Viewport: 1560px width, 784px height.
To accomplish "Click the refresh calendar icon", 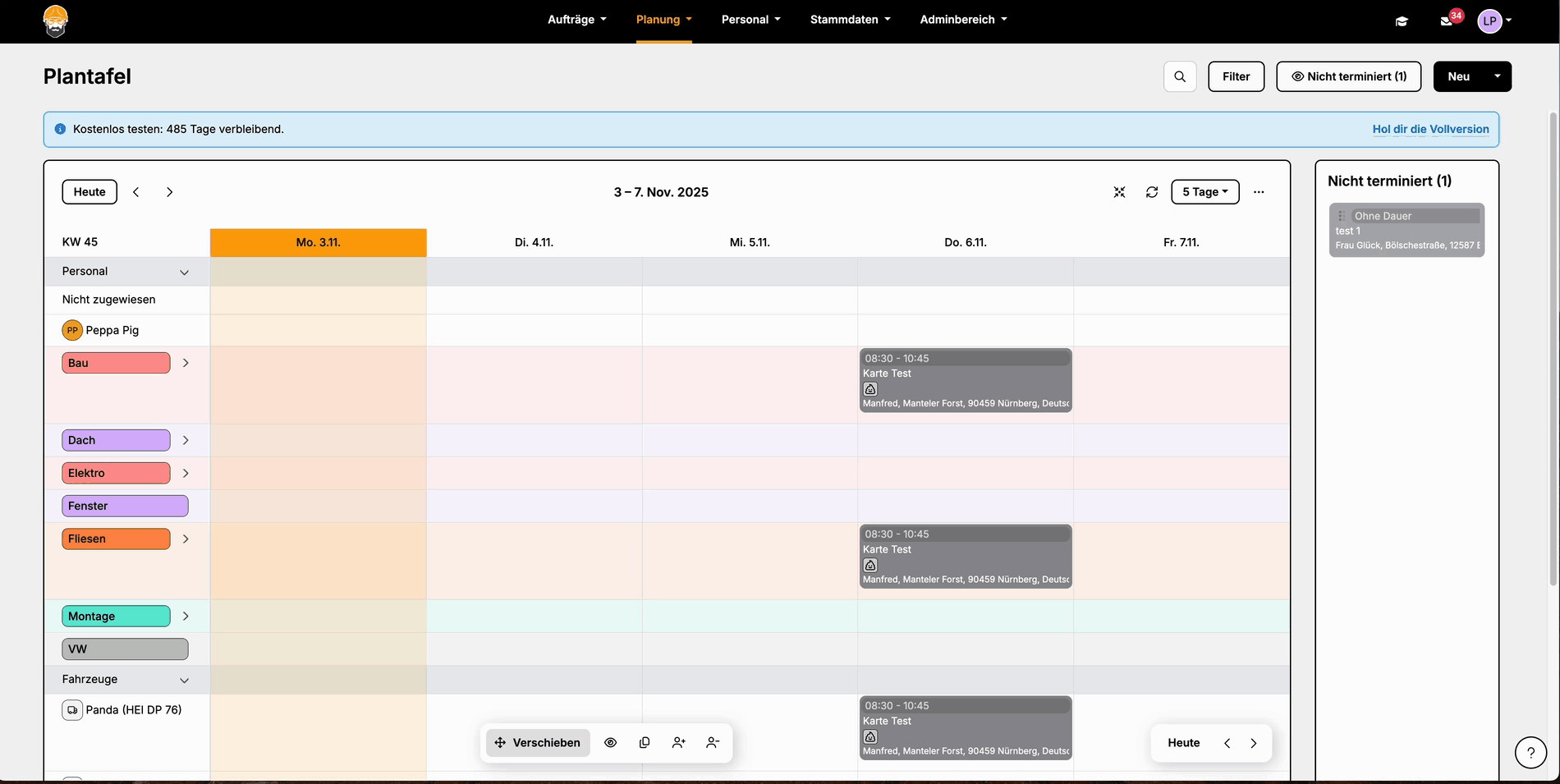I will [x=1152, y=192].
